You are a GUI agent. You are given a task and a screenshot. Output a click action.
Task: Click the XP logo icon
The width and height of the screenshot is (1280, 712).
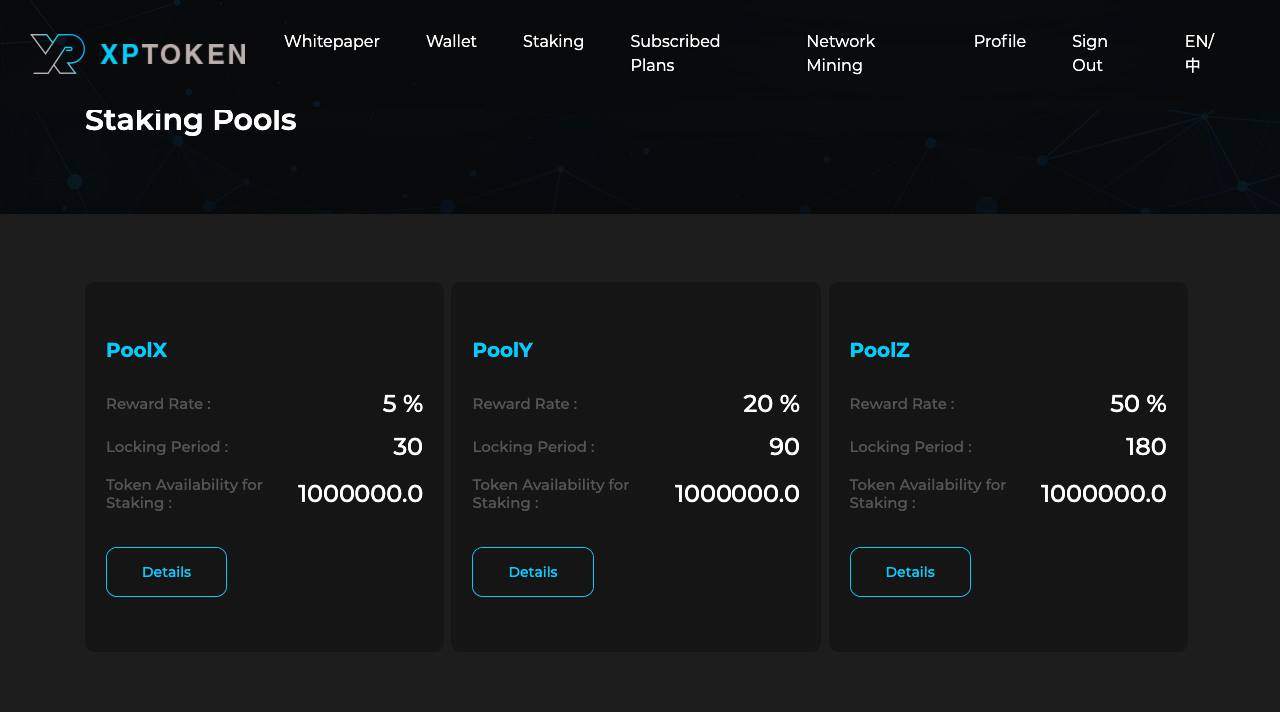57,54
